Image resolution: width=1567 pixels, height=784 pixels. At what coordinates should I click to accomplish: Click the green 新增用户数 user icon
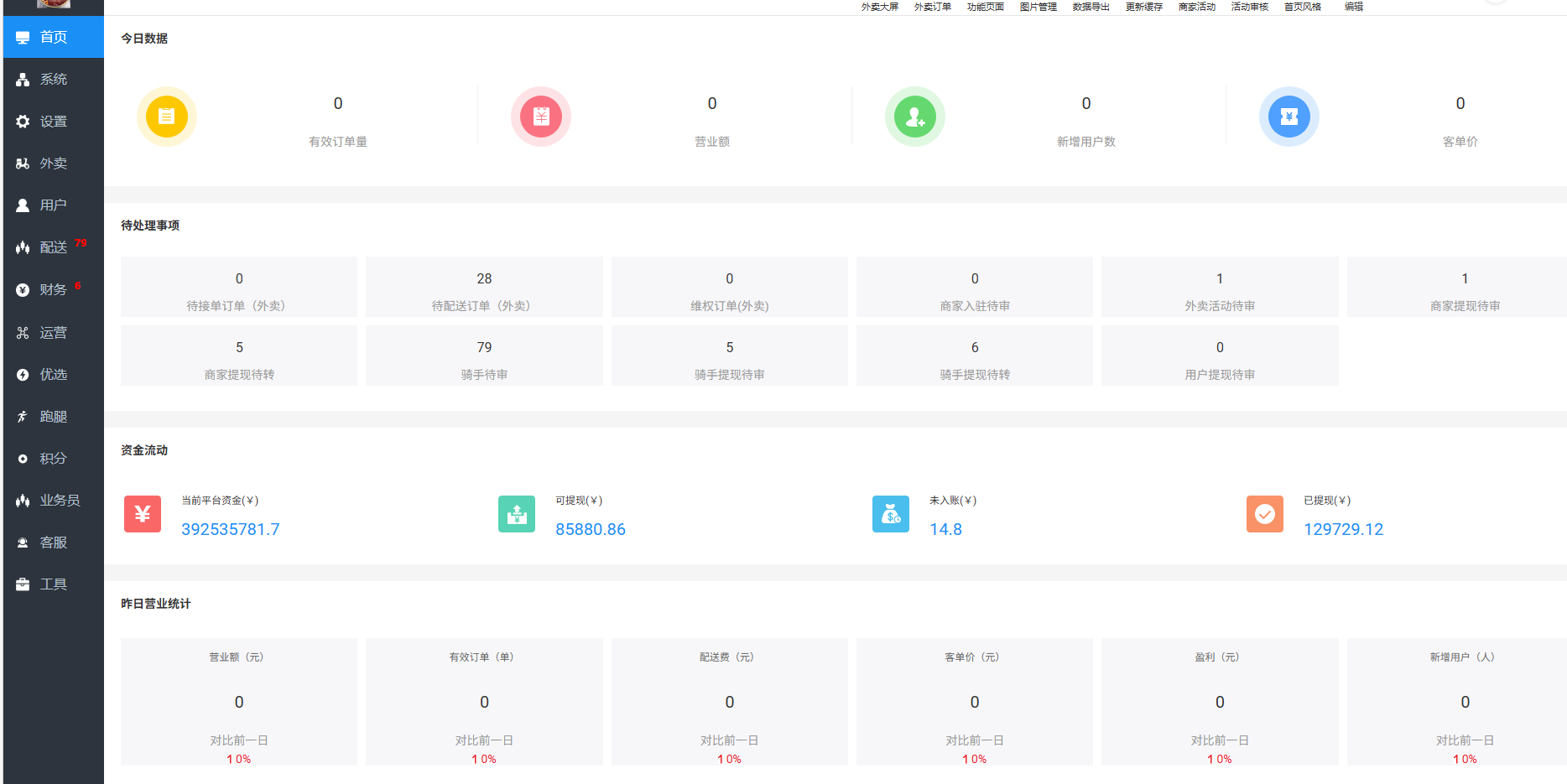[915, 117]
